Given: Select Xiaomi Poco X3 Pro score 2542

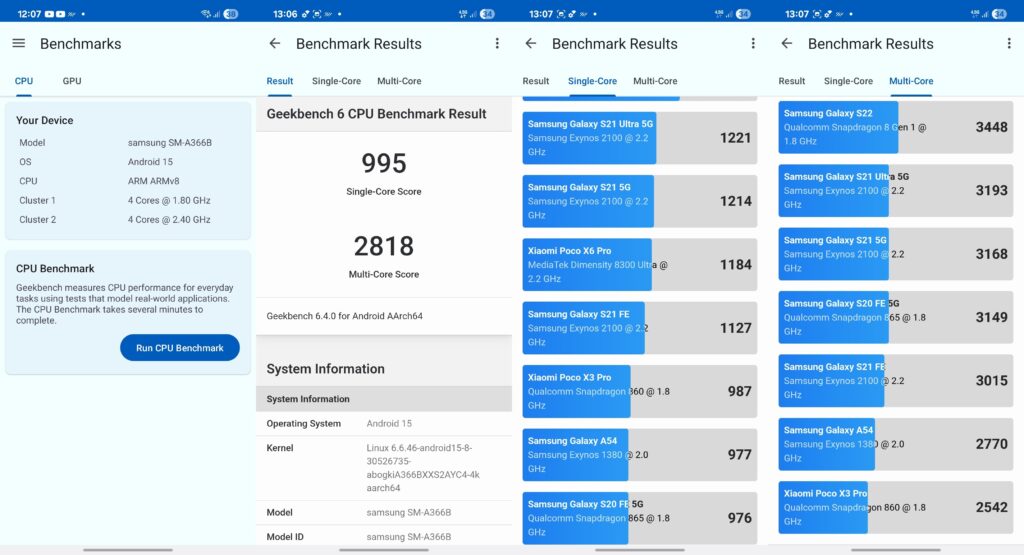Looking at the screenshot, I should click(895, 507).
